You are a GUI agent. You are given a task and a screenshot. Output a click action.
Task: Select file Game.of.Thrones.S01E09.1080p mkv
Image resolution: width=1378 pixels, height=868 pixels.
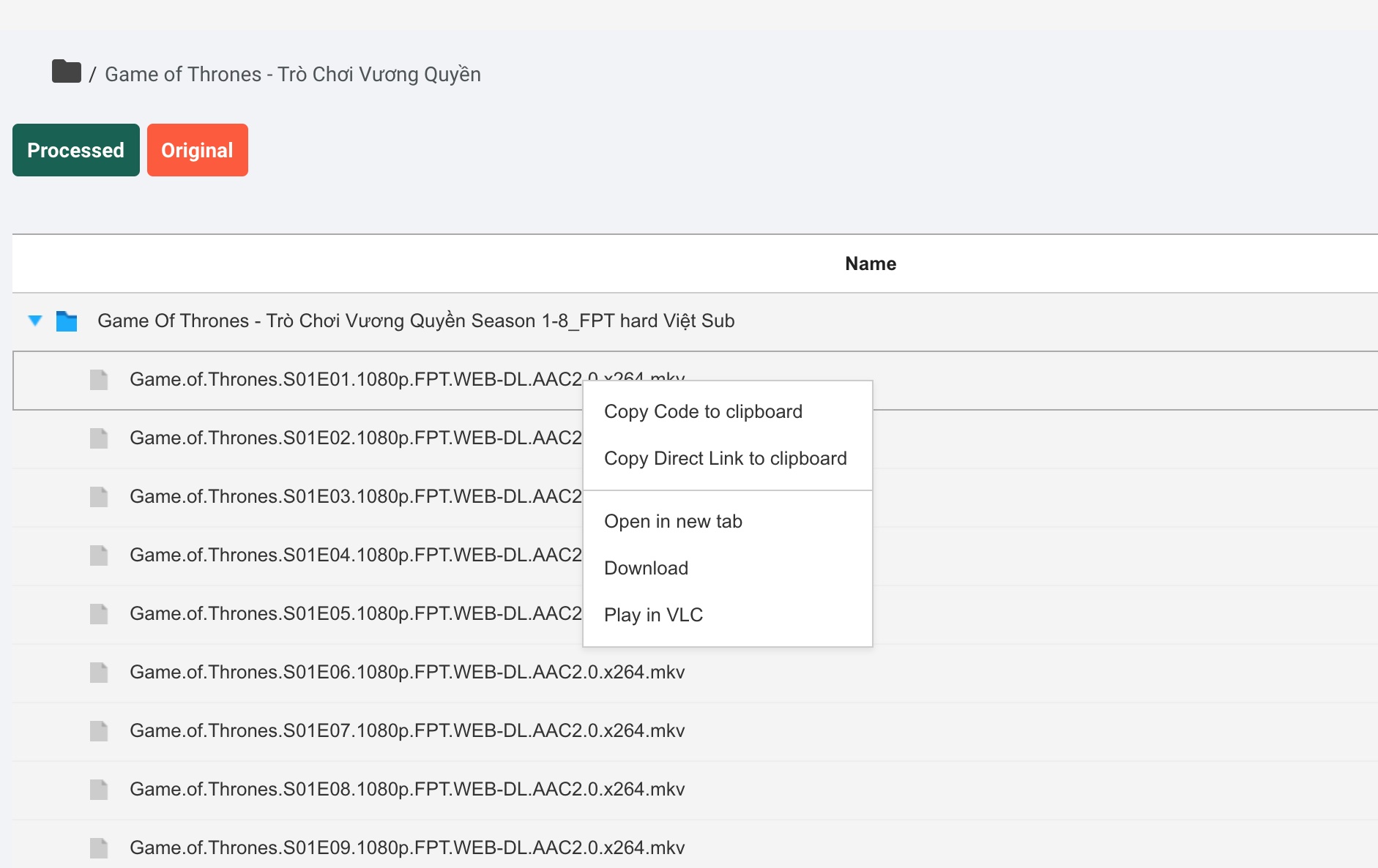(x=407, y=848)
